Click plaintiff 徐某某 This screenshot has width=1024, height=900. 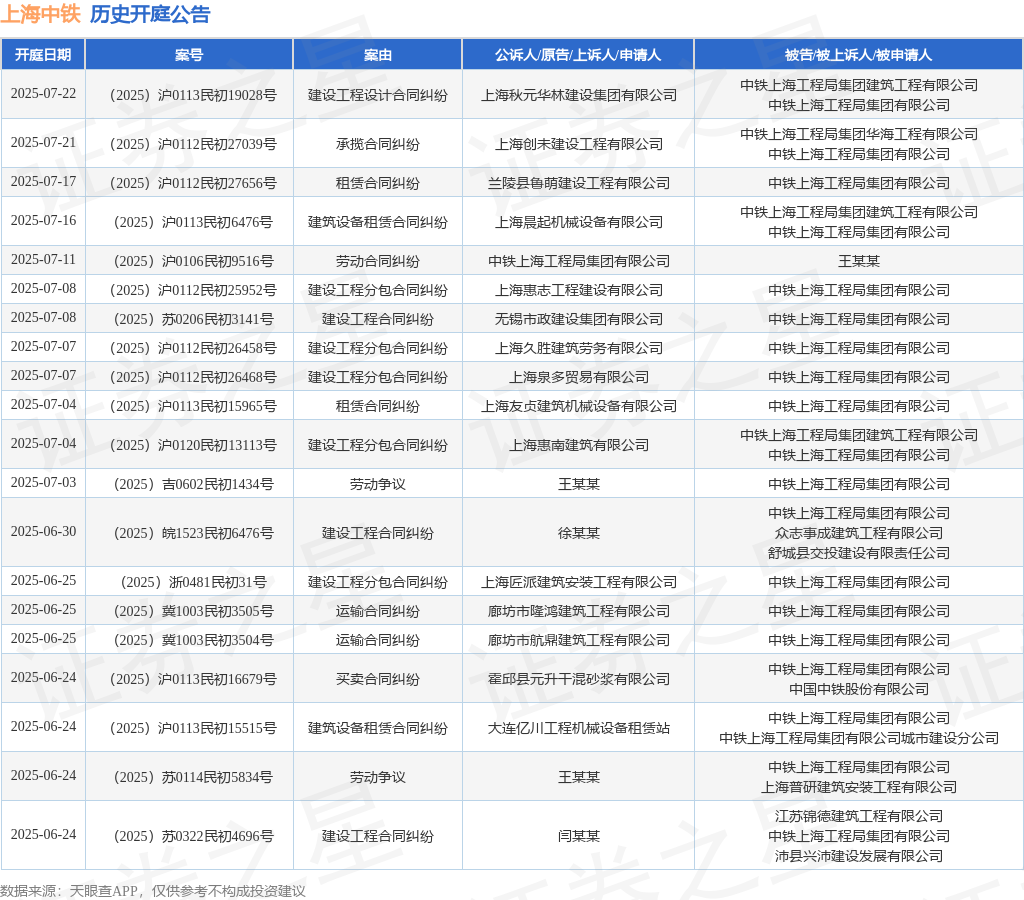(579, 534)
